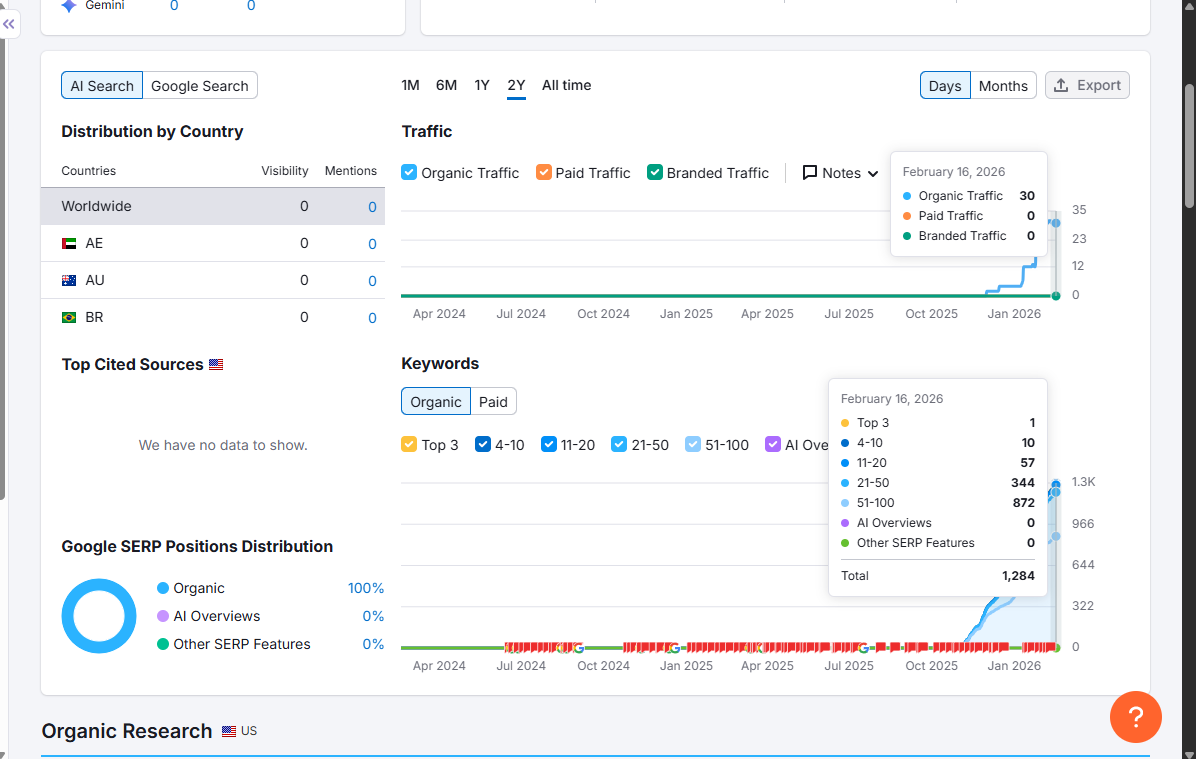This screenshot has width=1196, height=759.
Task: Switch chart granularity to Months
Action: (1003, 86)
